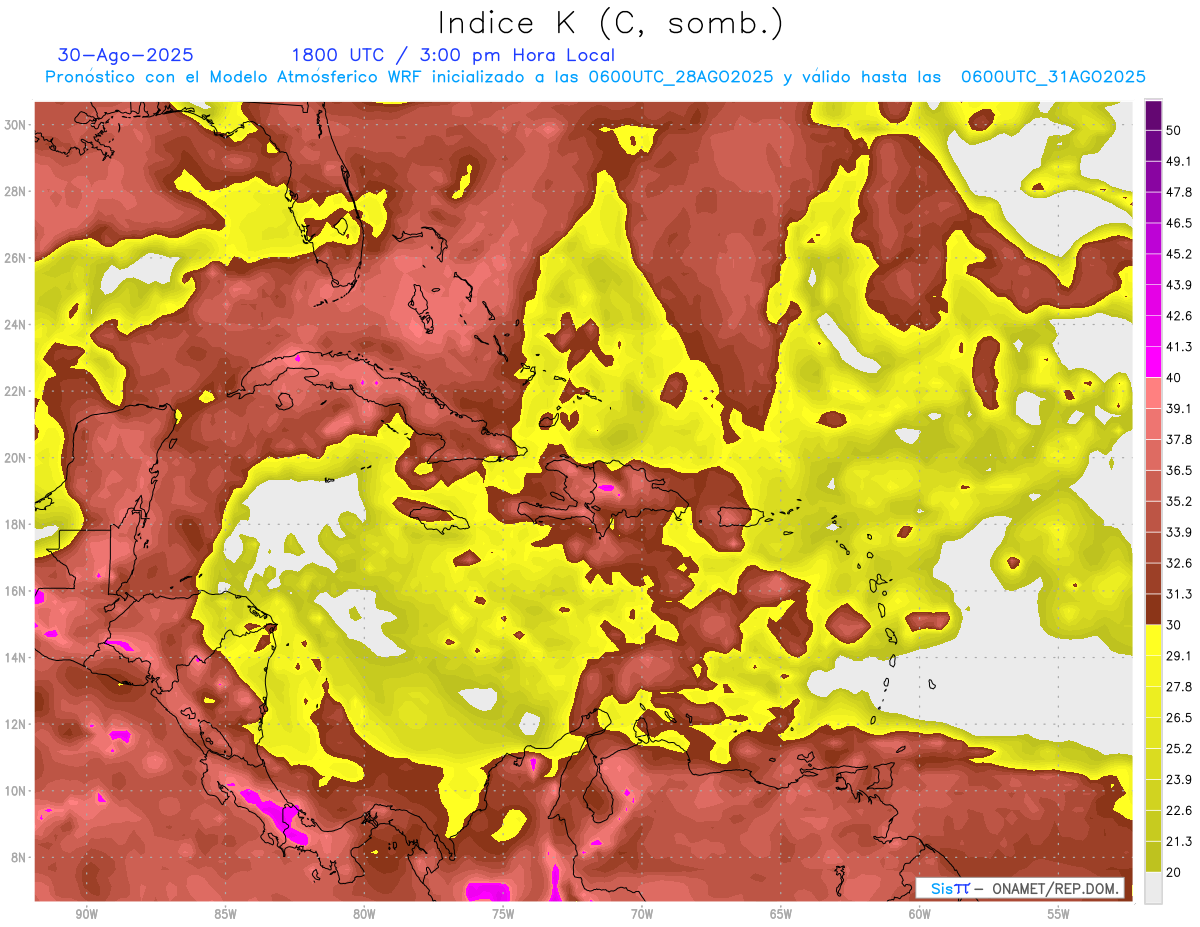The height and width of the screenshot is (927, 1200).
Task: Select the "27.8" colorbar value
Action: click(x=1178, y=687)
